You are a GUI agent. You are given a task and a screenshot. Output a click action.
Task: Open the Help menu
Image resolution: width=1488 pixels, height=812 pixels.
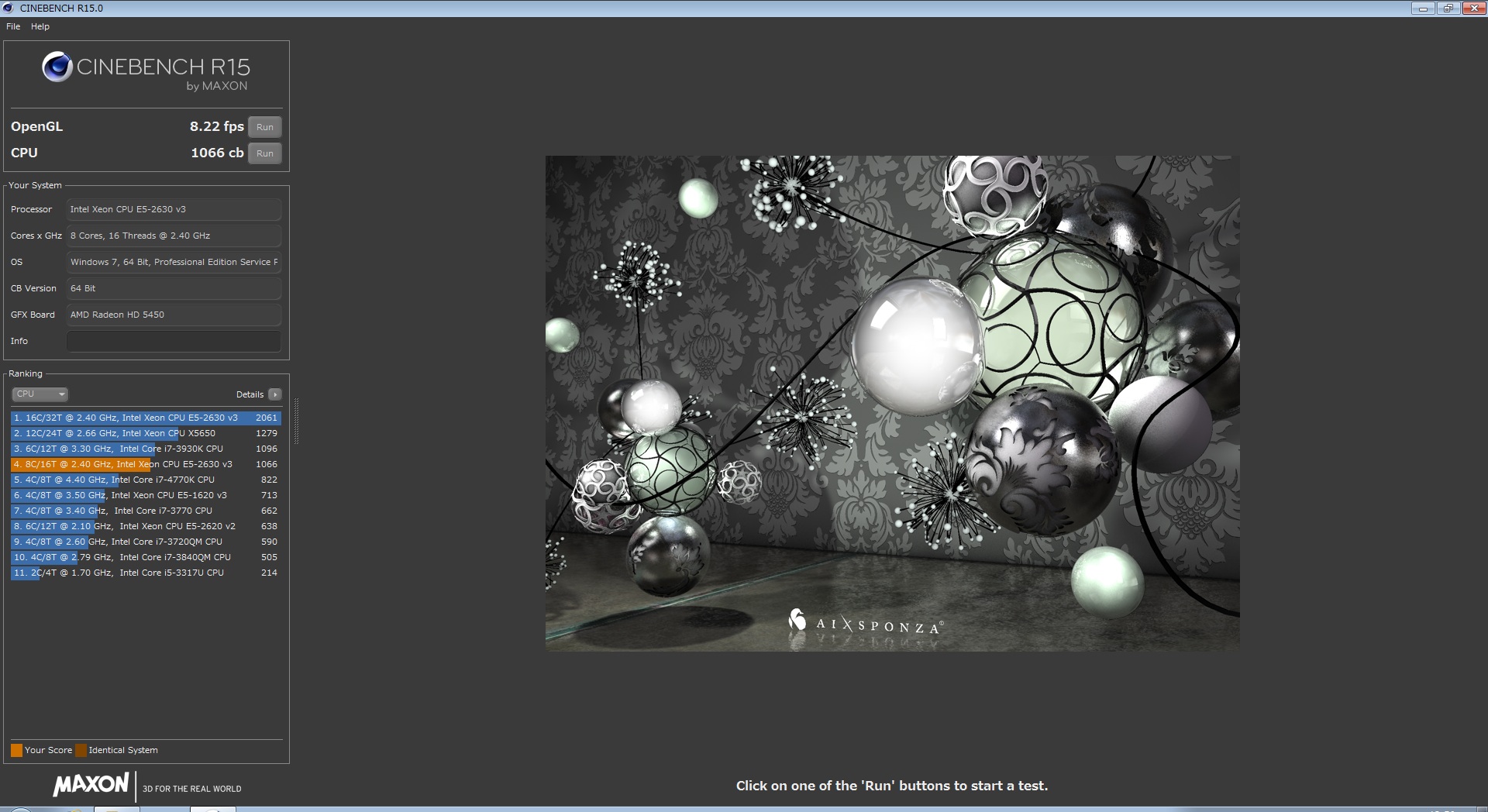pos(40,26)
